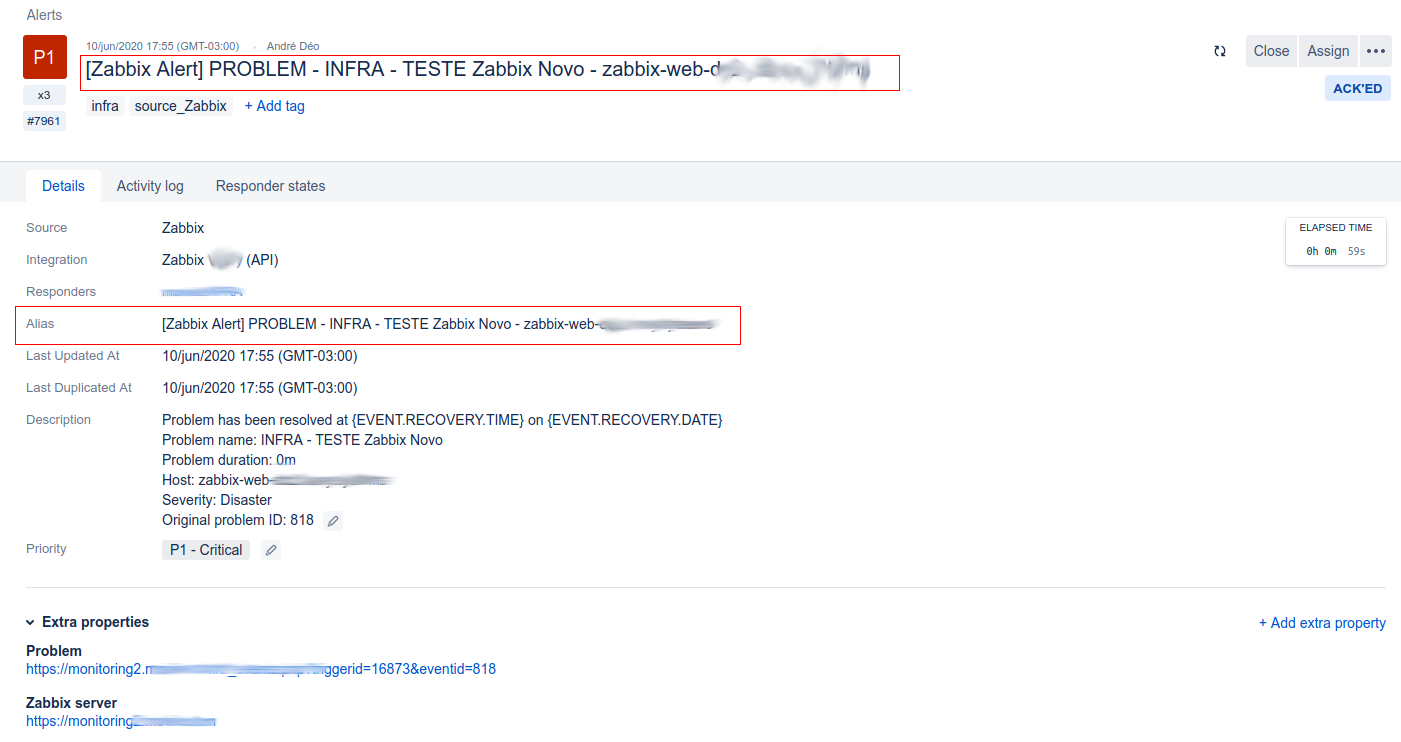
Task: Click the 'Severity: Disaster' description line
Action: pos(217,500)
